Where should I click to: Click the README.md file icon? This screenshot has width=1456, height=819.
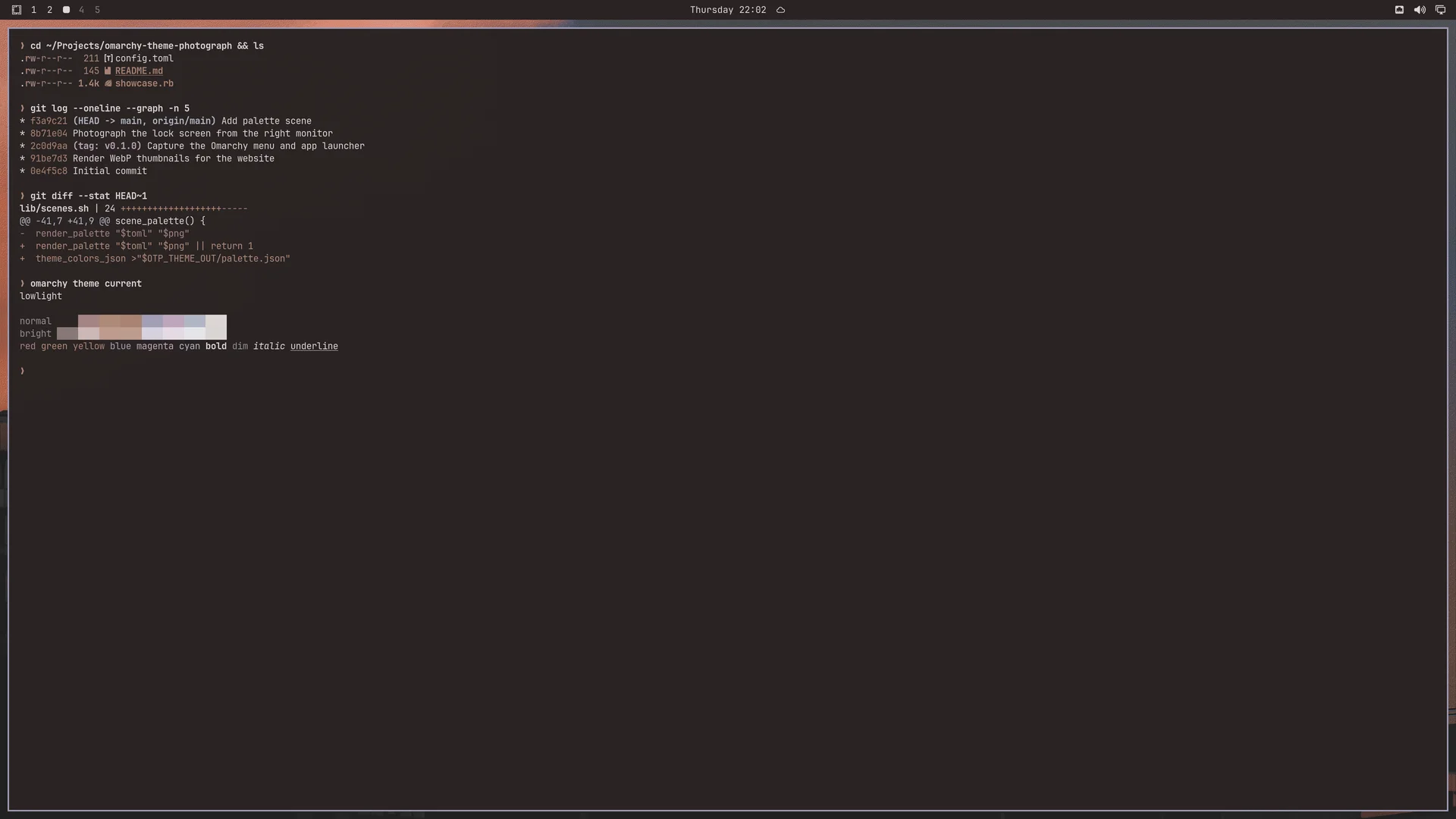108,71
